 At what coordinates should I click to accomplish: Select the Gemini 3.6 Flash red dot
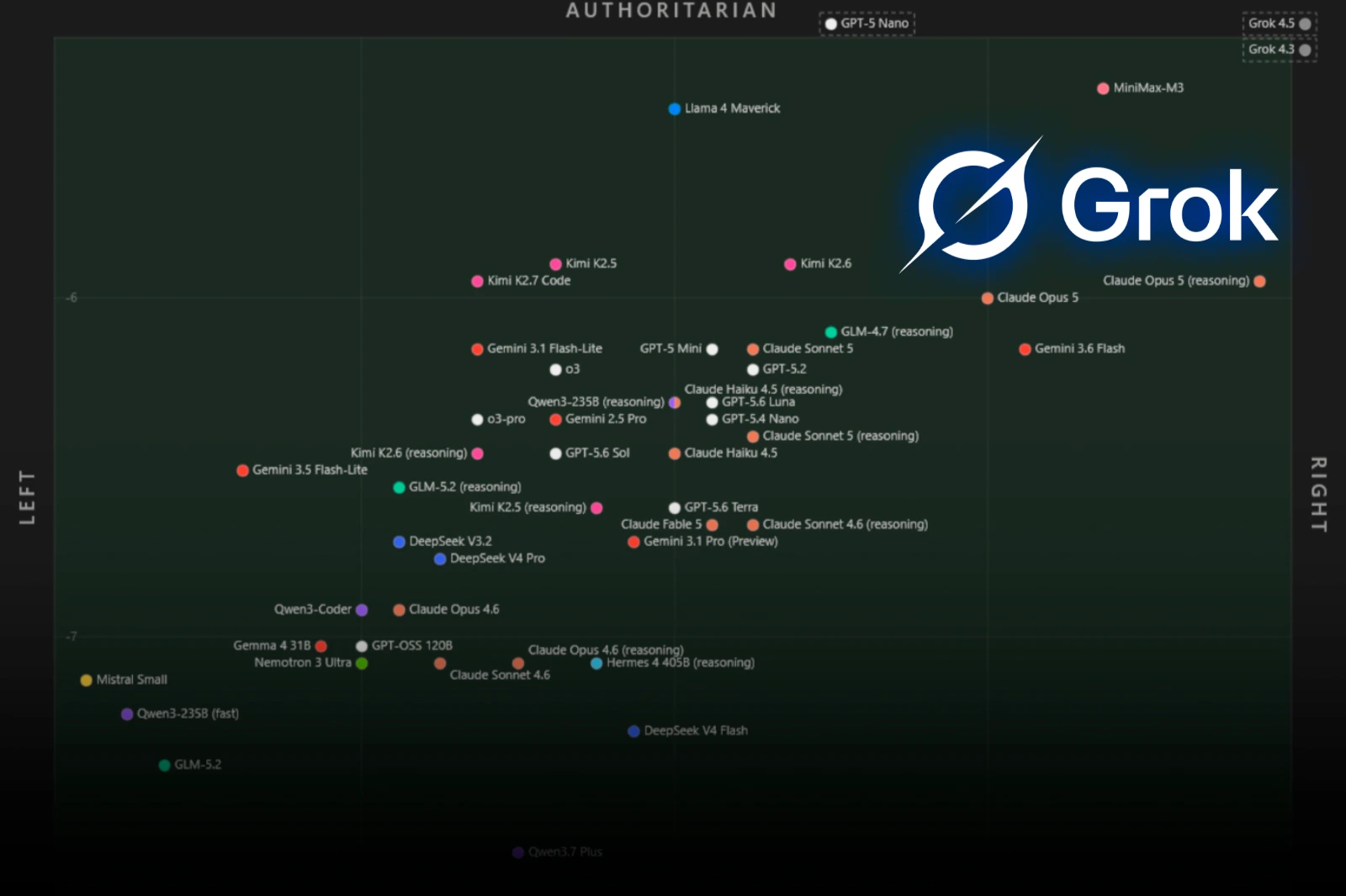coord(1025,349)
